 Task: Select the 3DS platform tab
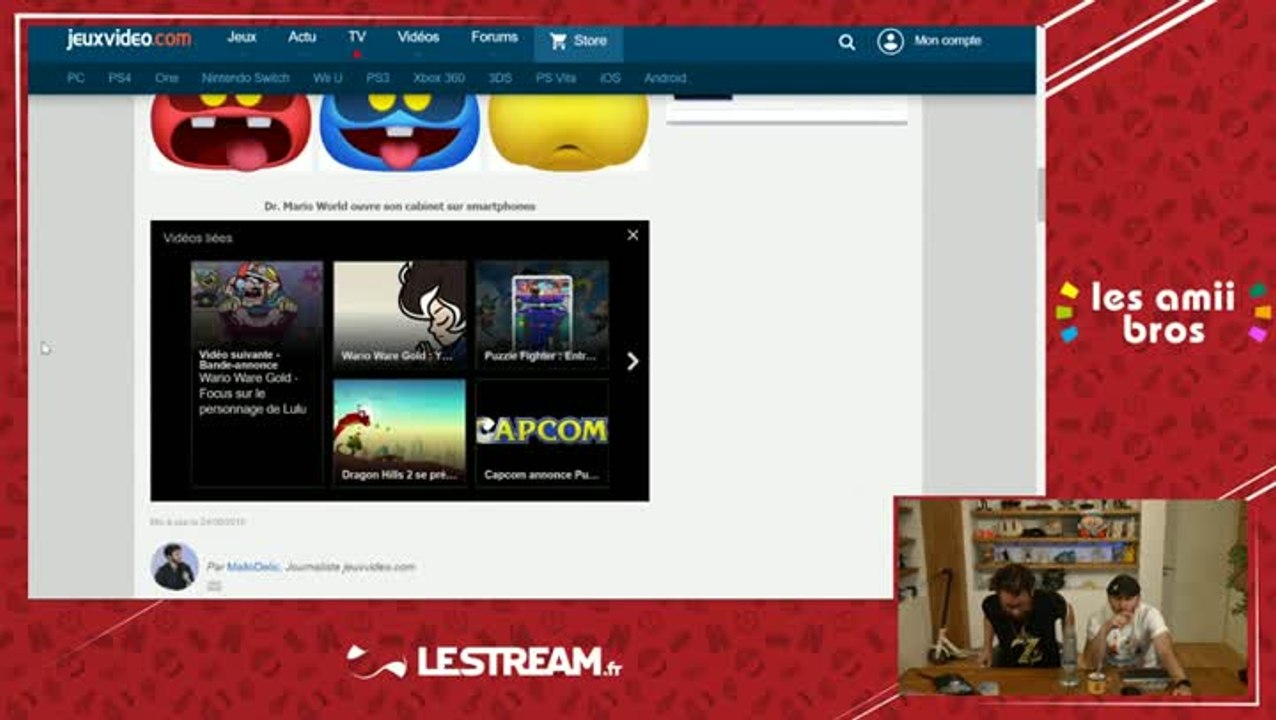tap(500, 78)
